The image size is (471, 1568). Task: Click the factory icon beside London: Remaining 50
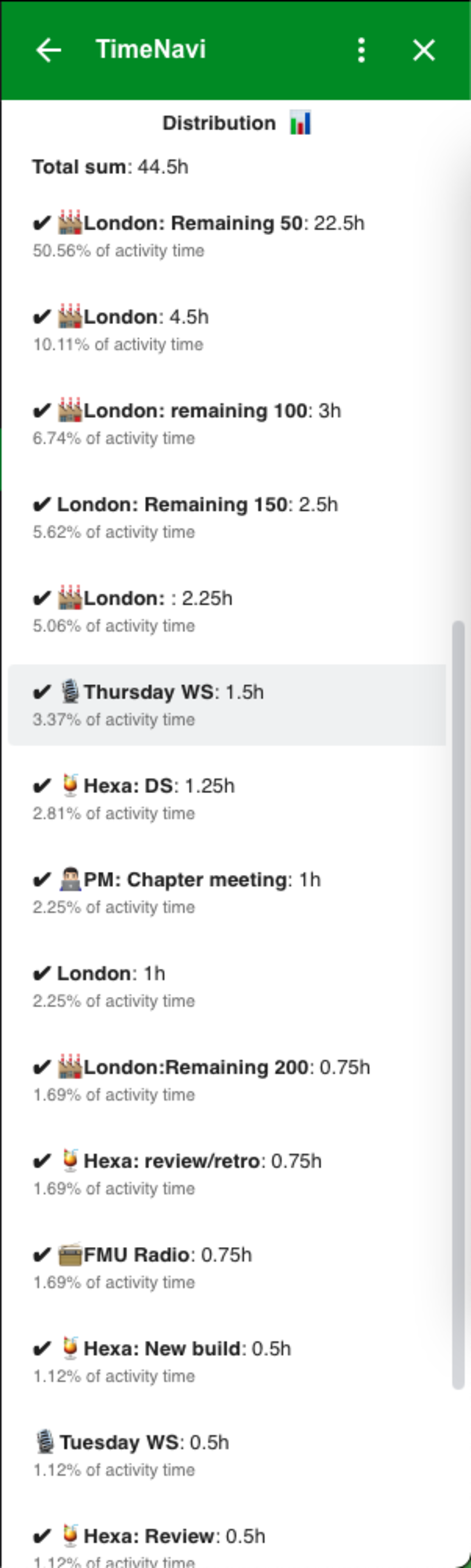70,222
